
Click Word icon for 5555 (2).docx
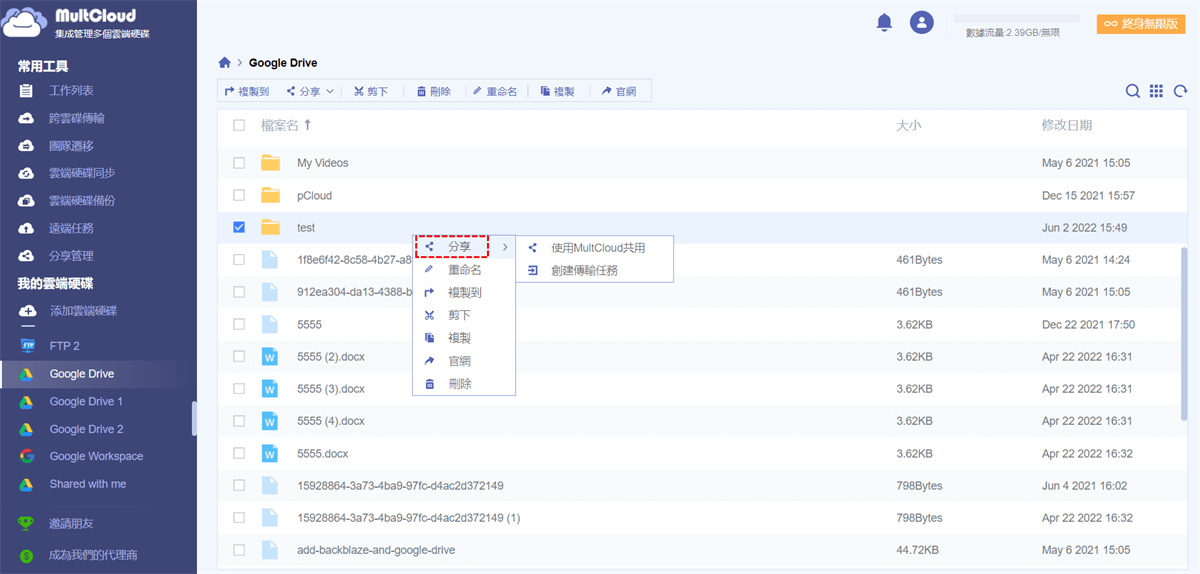270,356
